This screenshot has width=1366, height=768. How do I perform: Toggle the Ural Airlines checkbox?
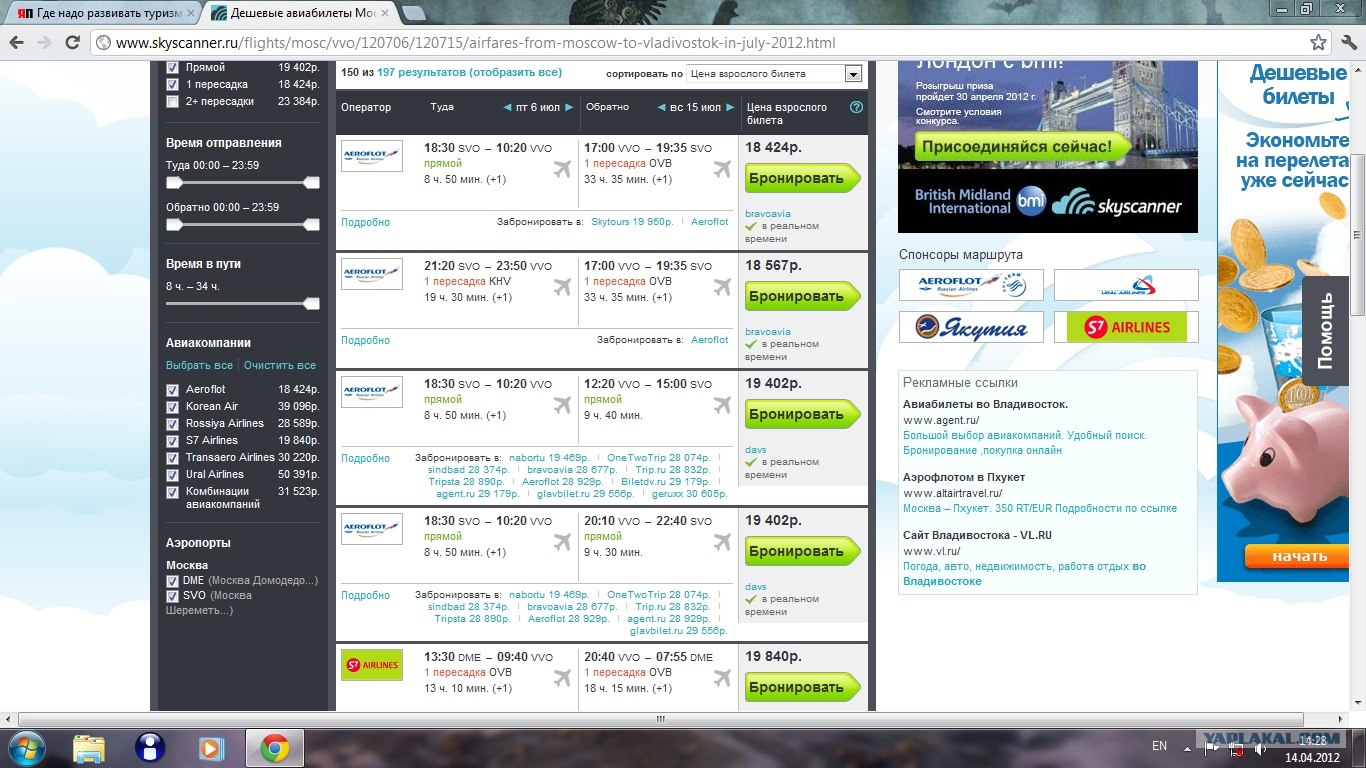(172, 474)
